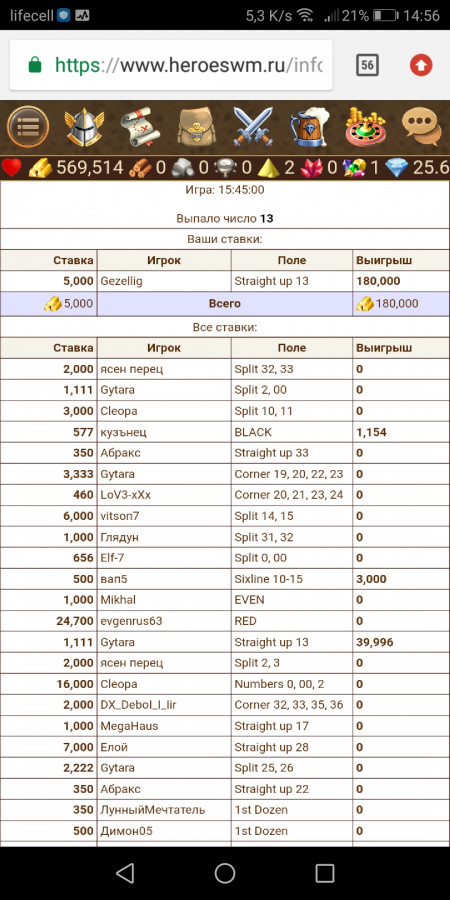The height and width of the screenshot is (900, 450).
Task: Open player Gezellig profile link
Action: click(x=121, y=281)
